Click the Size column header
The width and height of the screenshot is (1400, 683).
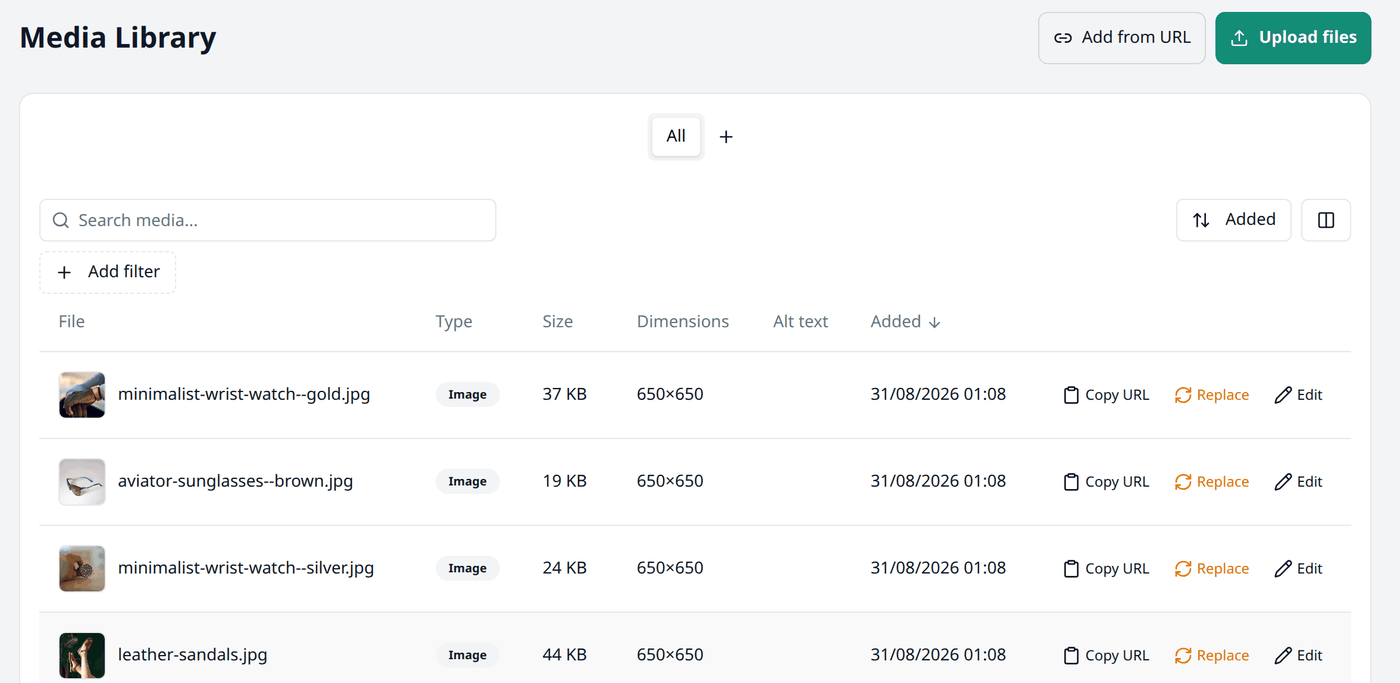pos(558,322)
